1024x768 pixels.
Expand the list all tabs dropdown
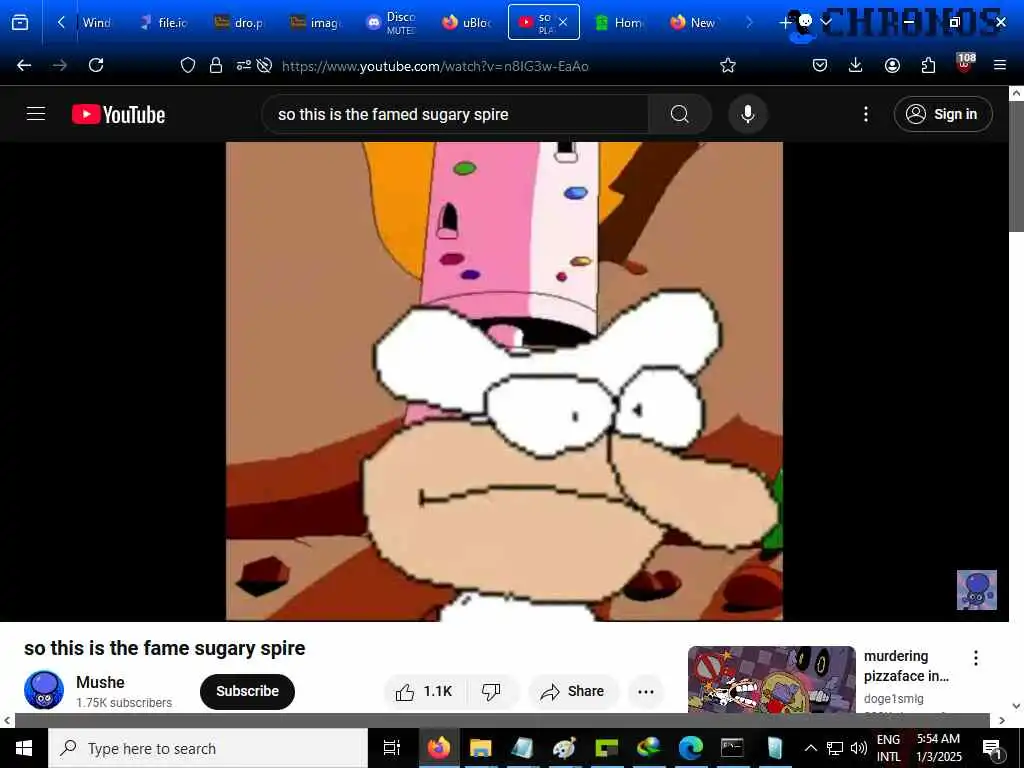(x=826, y=23)
